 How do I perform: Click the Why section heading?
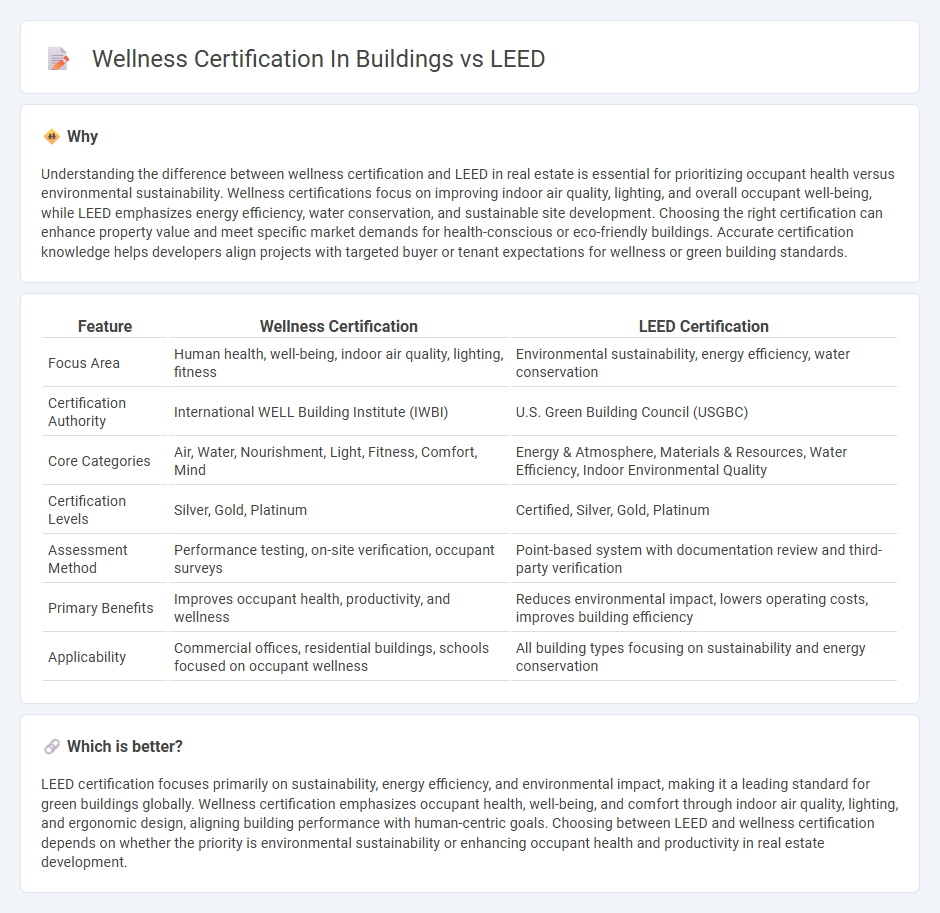tap(82, 137)
